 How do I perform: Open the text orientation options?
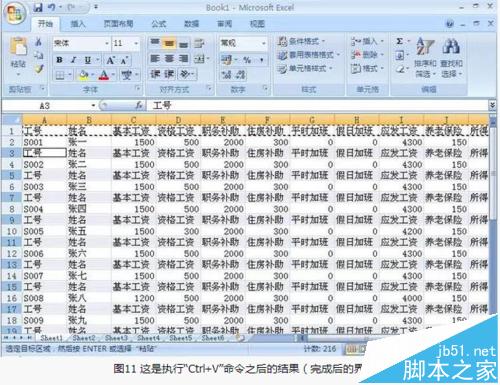187,74
